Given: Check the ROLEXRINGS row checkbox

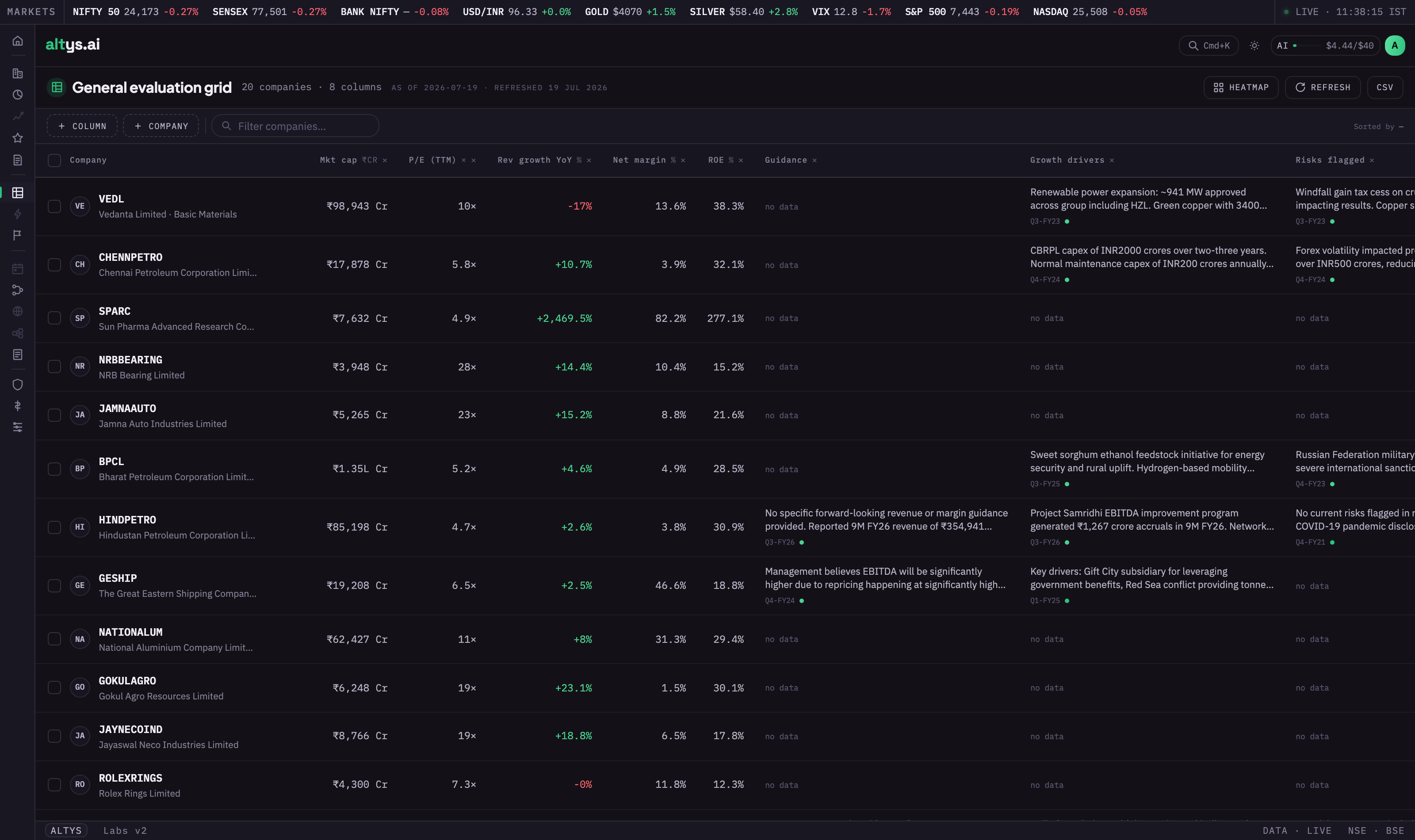Looking at the screenshot, I should pyautogui.click(x=54, y=785).
